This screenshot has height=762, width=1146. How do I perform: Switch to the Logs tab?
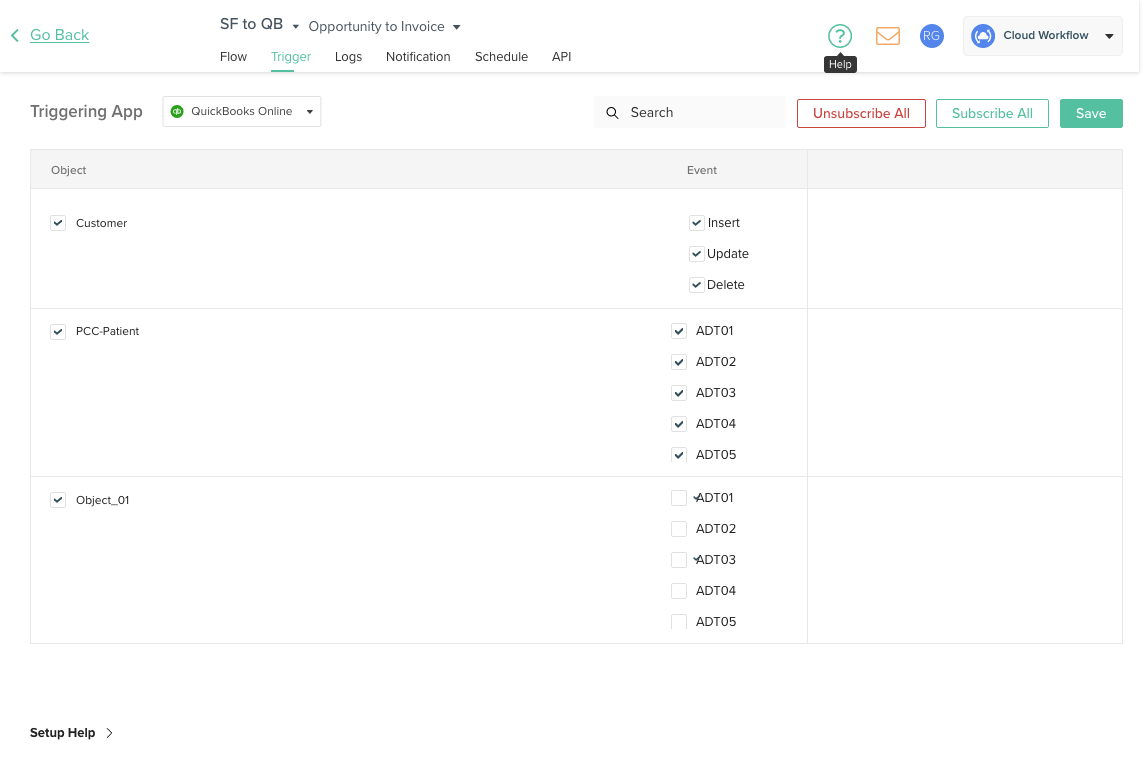click(348, 57)
